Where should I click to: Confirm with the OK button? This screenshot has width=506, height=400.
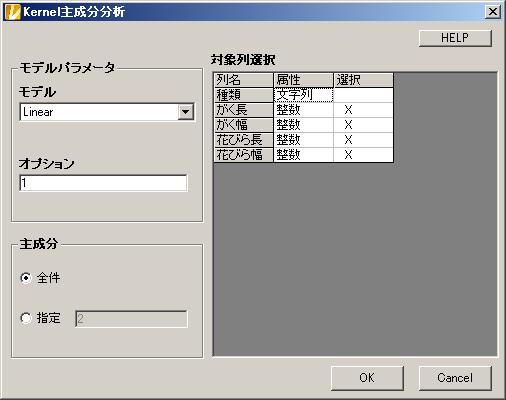coord(367,378)
